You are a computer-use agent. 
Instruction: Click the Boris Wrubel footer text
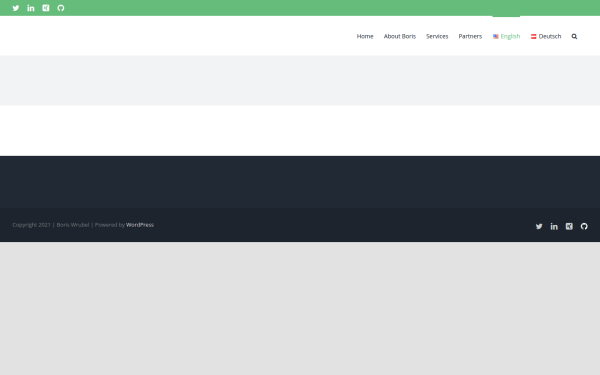coord(73,225)
